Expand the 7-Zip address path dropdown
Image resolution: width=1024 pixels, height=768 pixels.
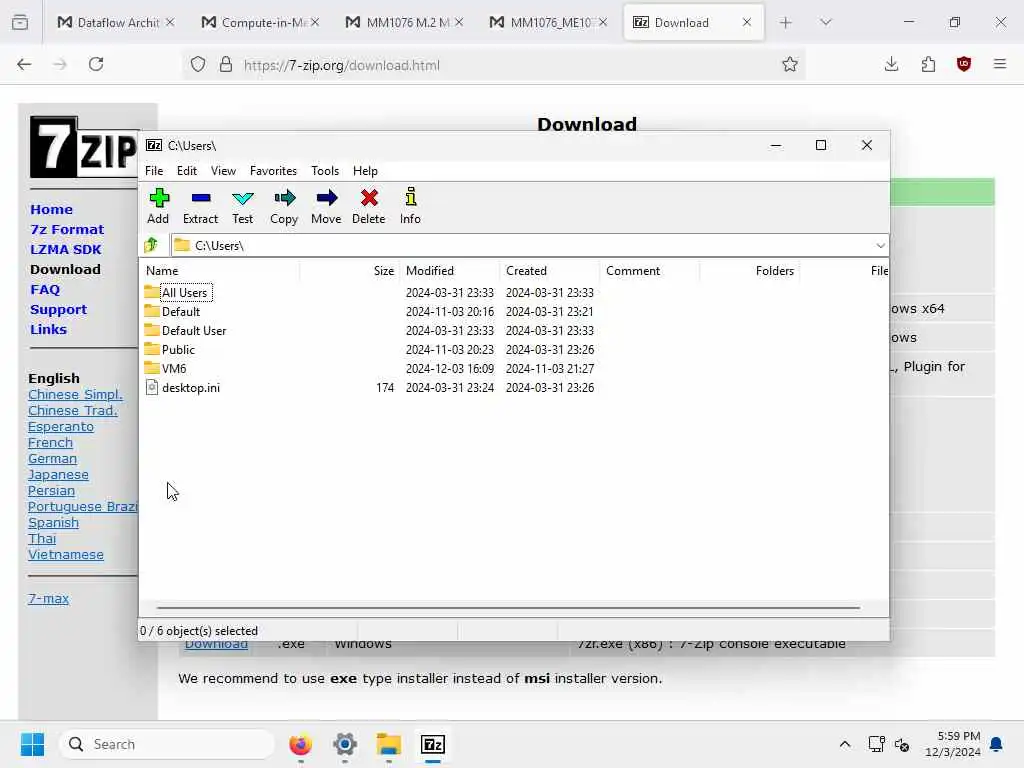click(880, 246)
